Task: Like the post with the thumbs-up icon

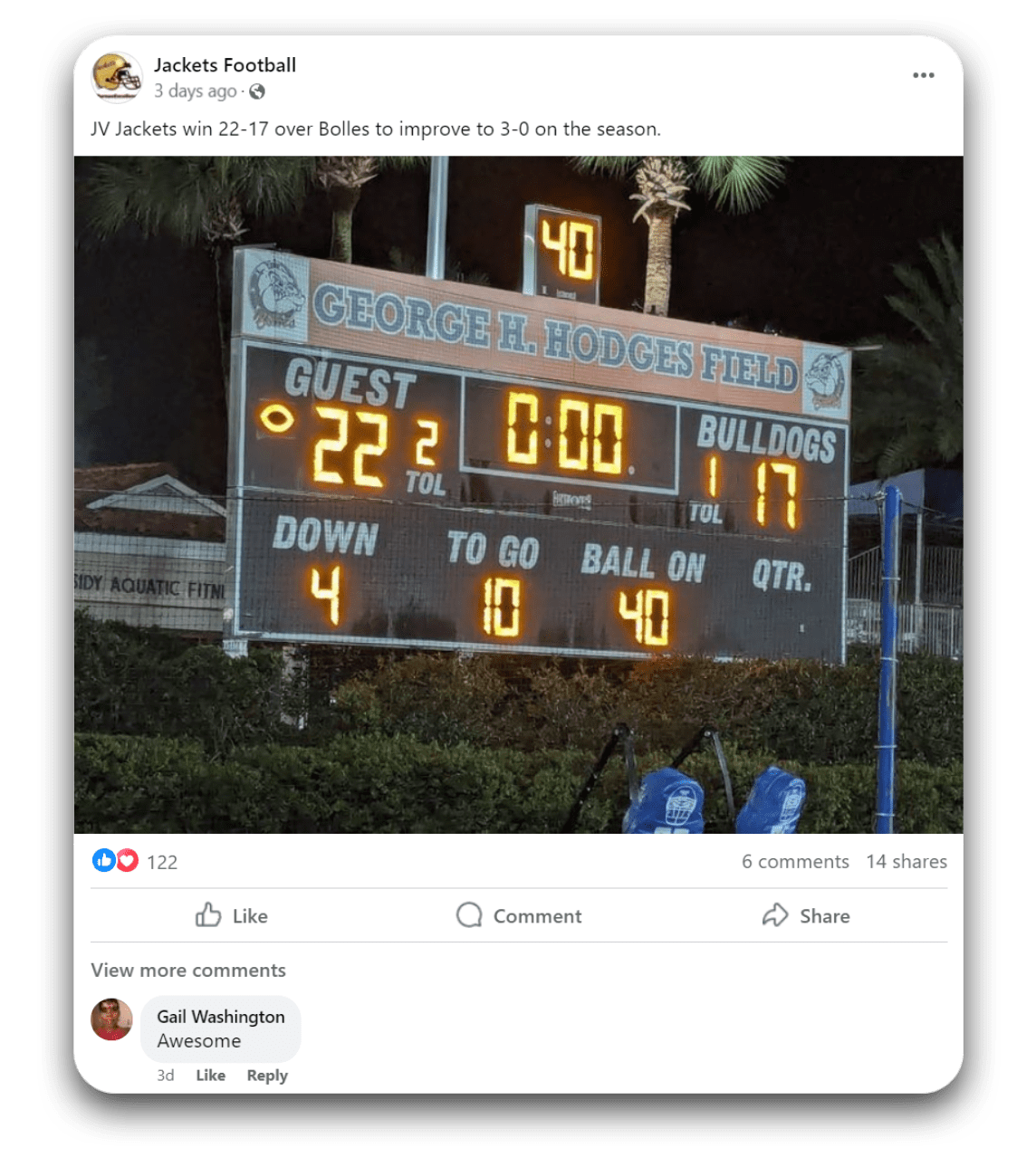Action: pos(208,915)
